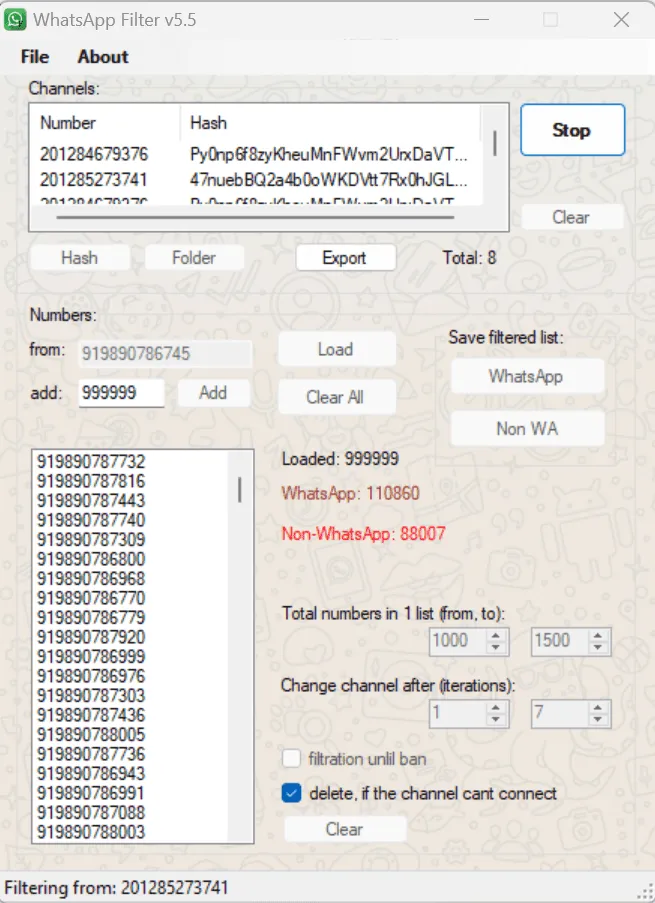Open the File menu
This screenshot has width=655, height=903.
pos(35,57)
